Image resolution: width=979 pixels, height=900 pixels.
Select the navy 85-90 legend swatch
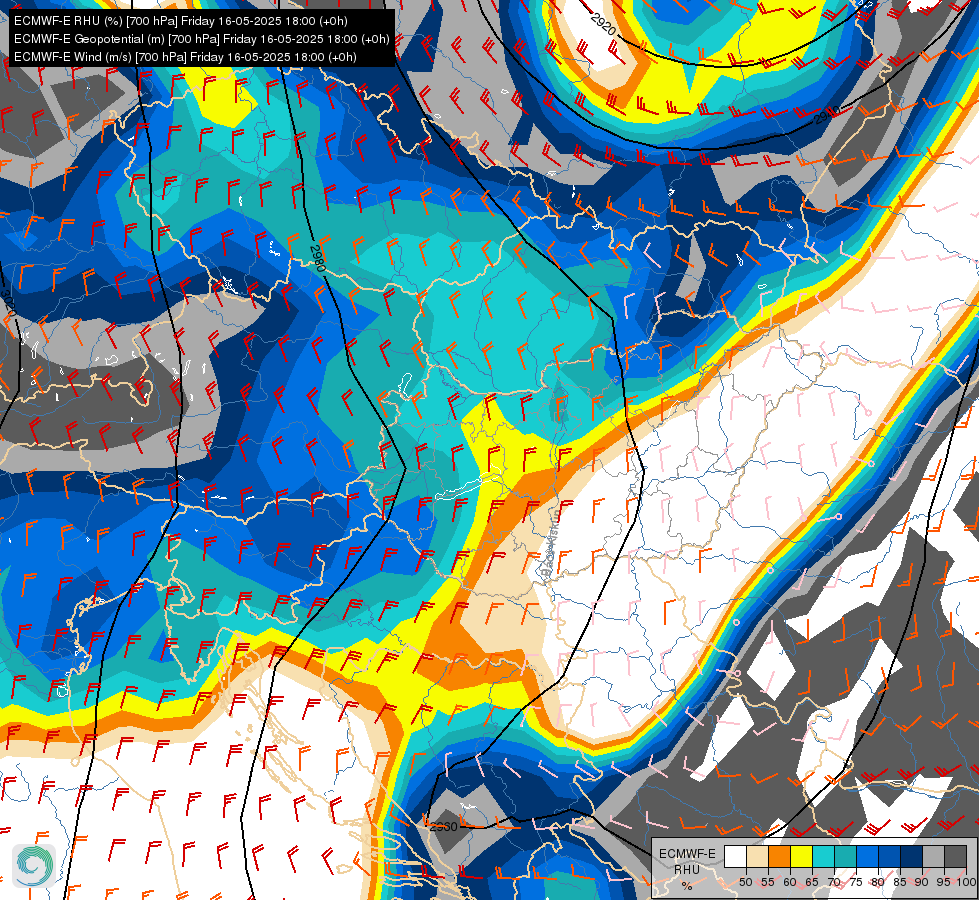(x=912, y=857)
